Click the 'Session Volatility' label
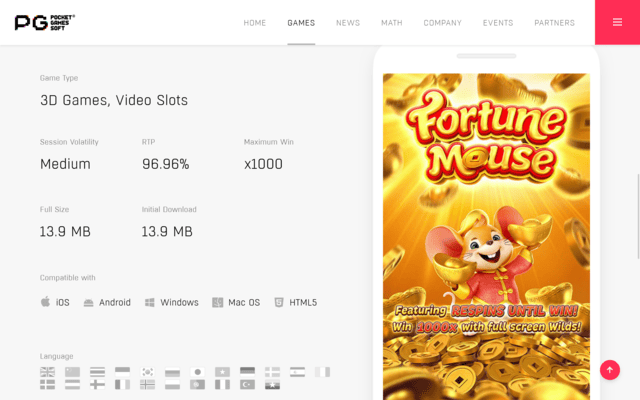This screenshot has height=400, width=640. coord(69,142)
